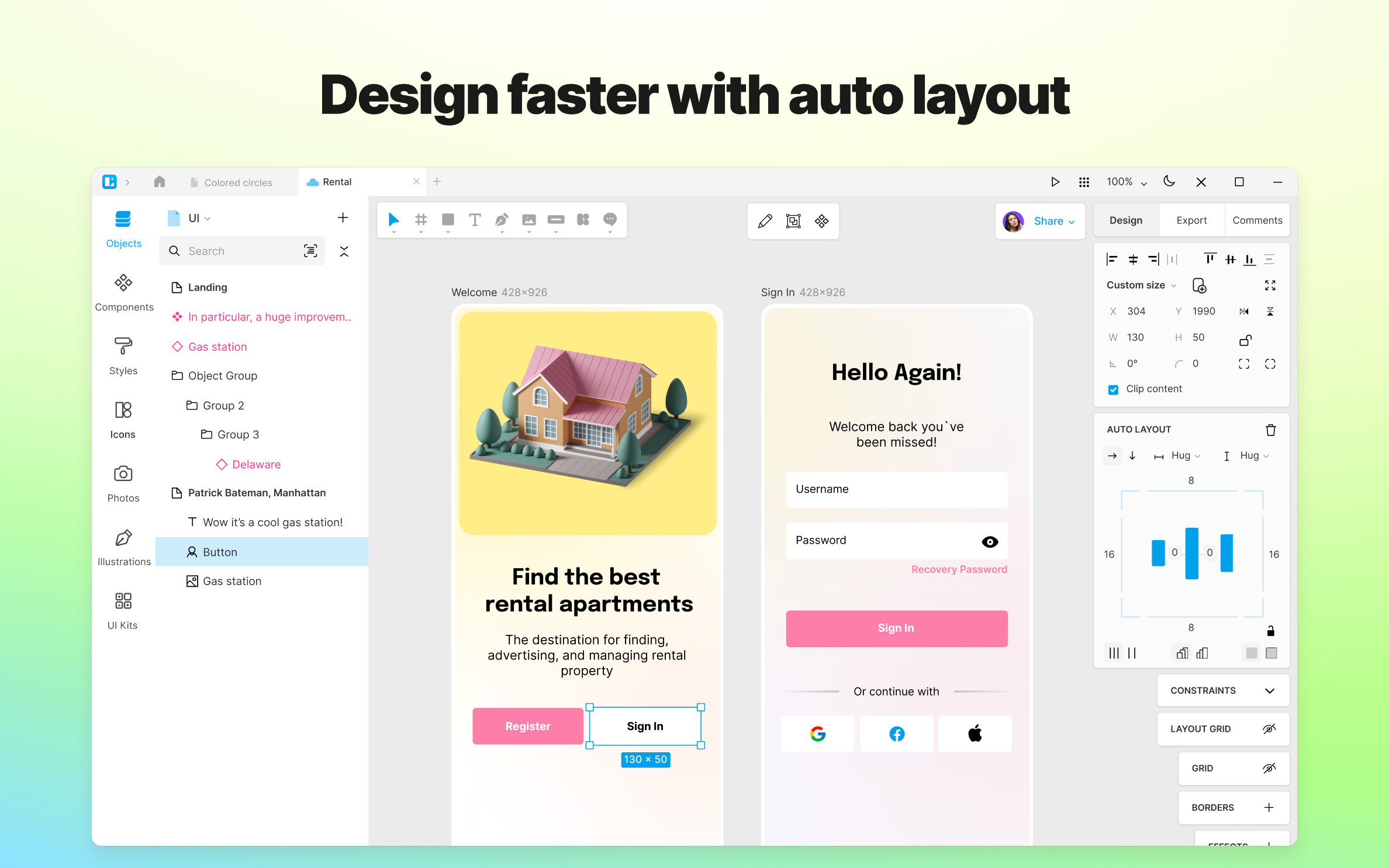Screen dimensions: 1389x868
Task: Toggle the Grid visibility eye icon
Action: coord(1269,768)
